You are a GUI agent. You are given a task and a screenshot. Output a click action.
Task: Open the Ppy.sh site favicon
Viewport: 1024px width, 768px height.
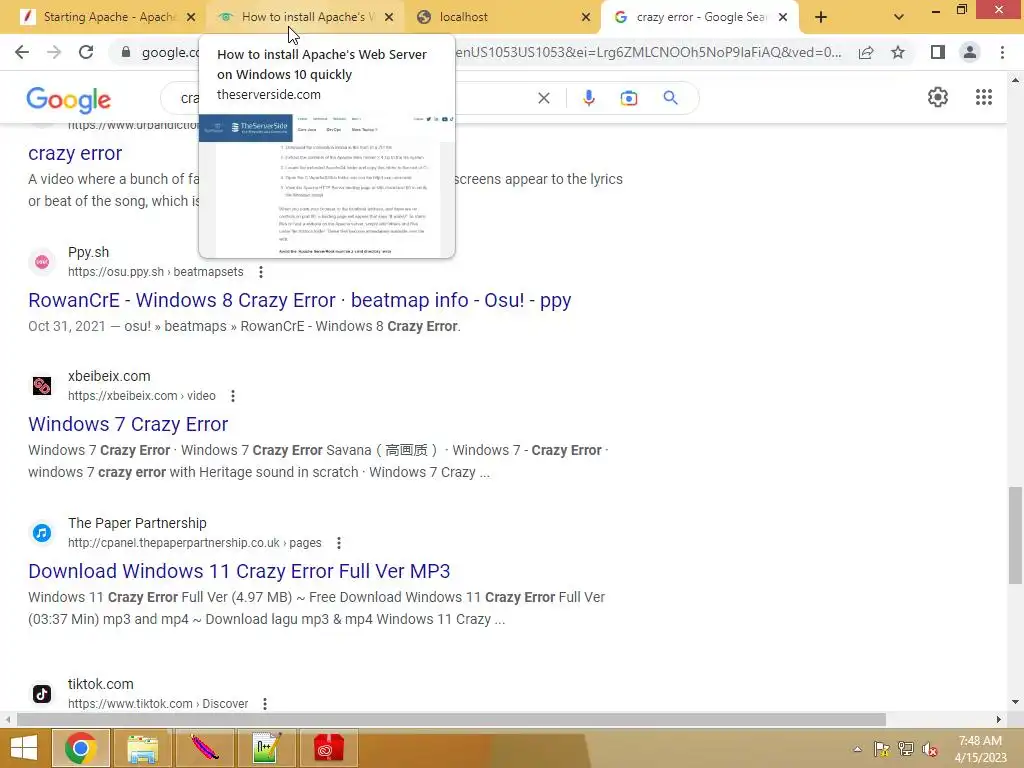(42, 262)
